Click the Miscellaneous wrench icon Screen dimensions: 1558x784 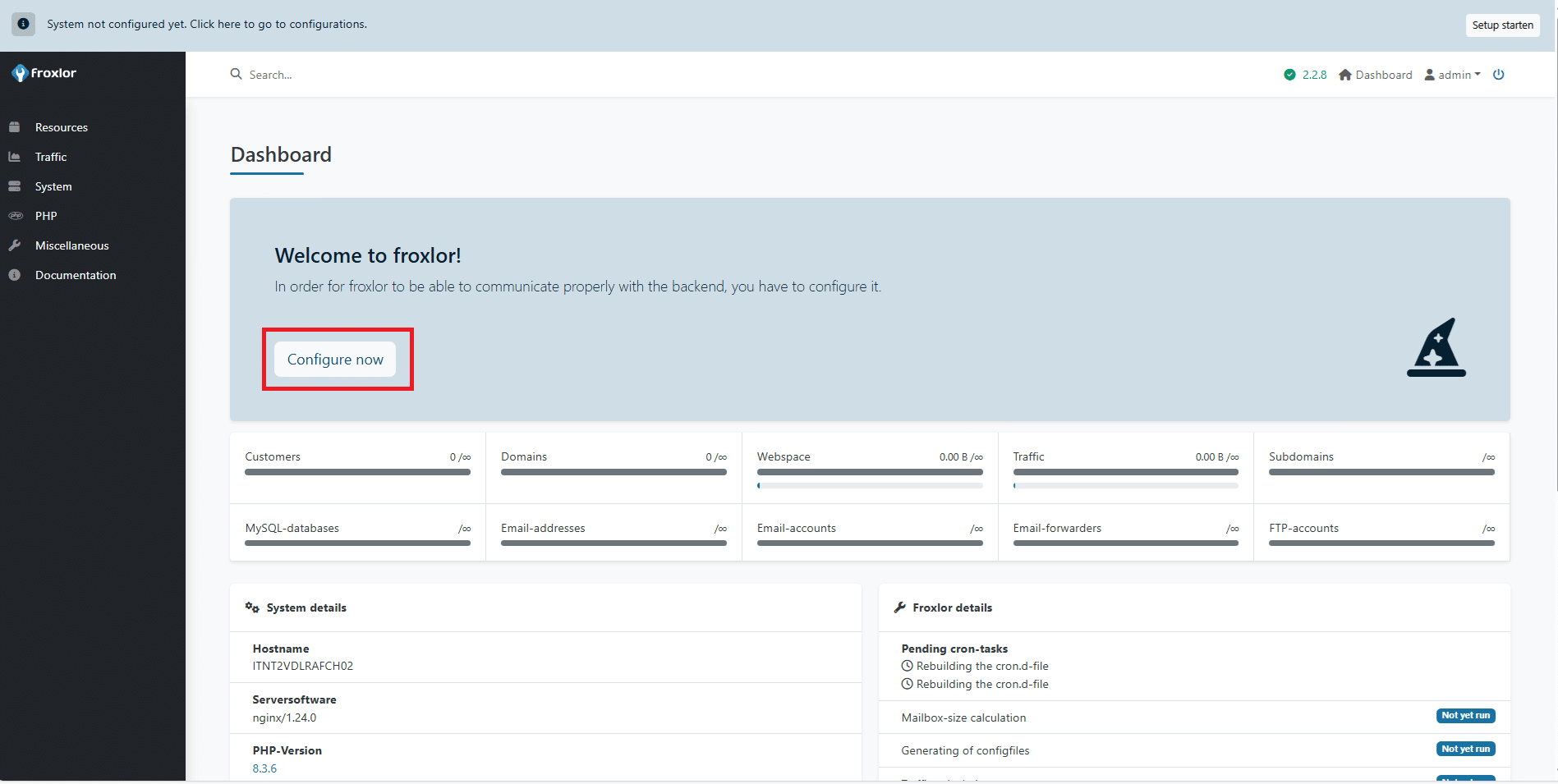(15, 245)
